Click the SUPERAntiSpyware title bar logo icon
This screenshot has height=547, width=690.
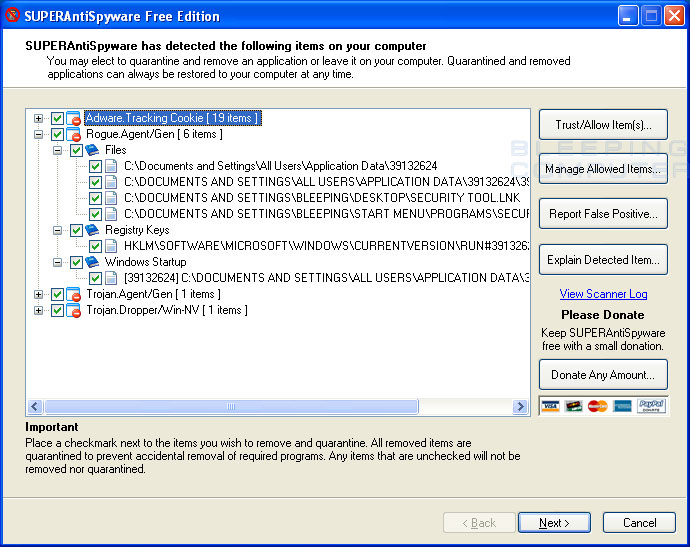click(x=12, y=15)
